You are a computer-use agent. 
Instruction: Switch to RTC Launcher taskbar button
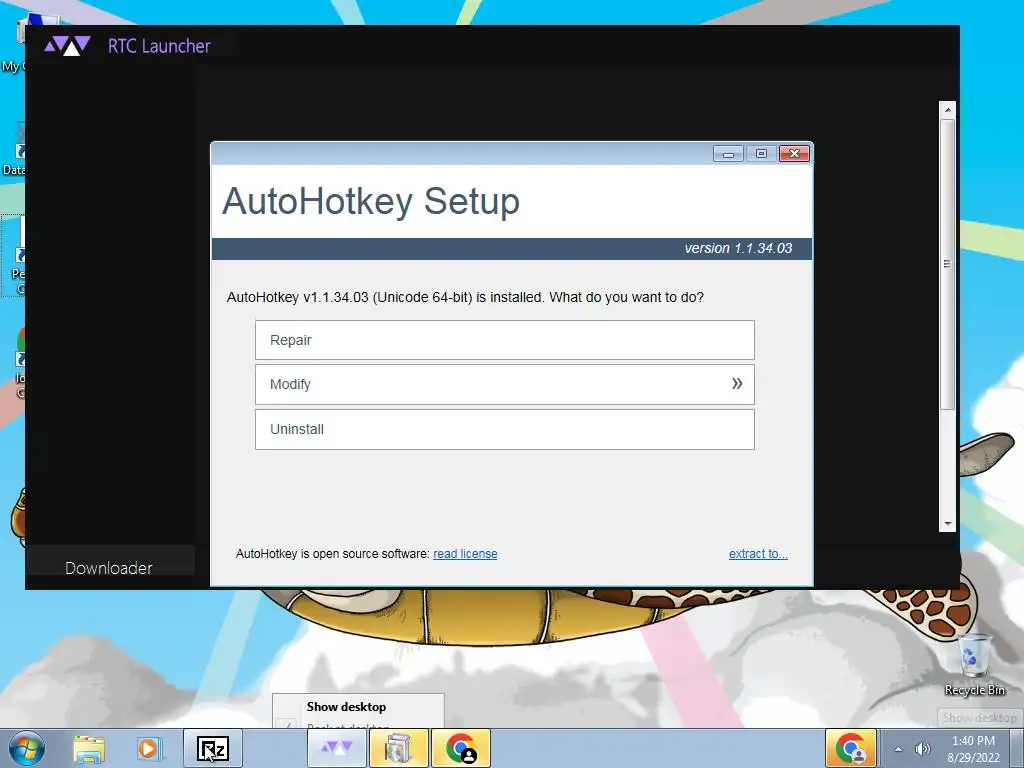point(337,748)
